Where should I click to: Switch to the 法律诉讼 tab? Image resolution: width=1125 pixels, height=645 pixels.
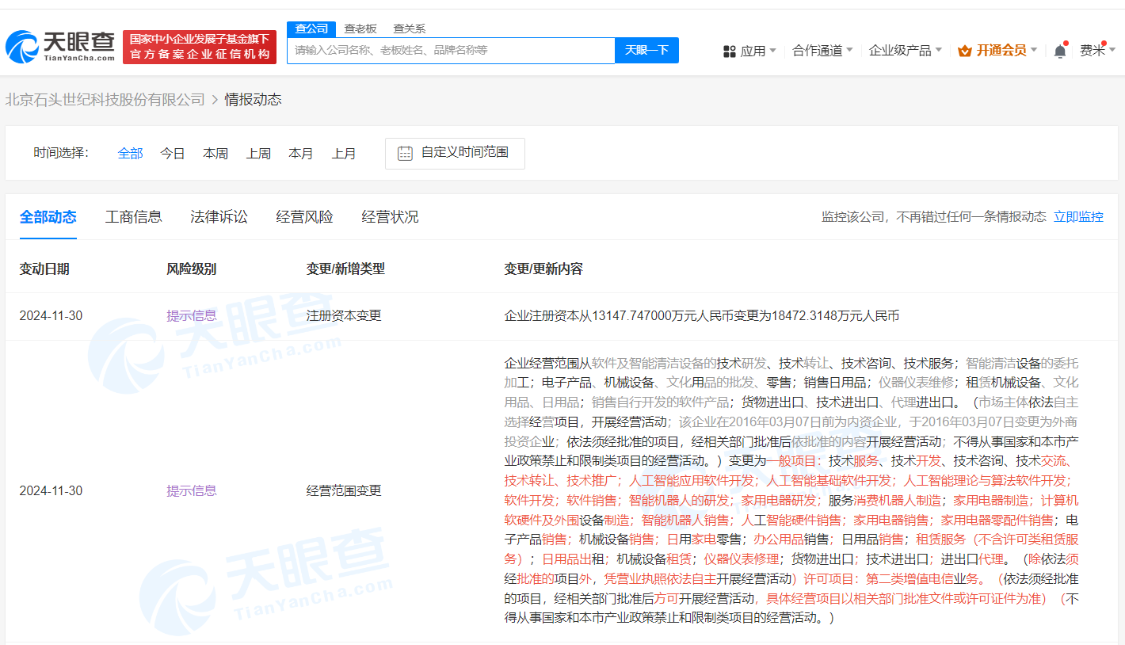[216, 214]
